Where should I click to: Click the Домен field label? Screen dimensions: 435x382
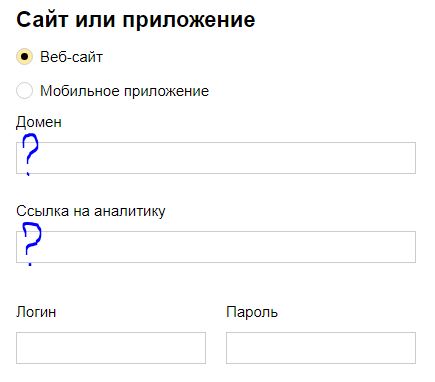click(x=39, y=122)
